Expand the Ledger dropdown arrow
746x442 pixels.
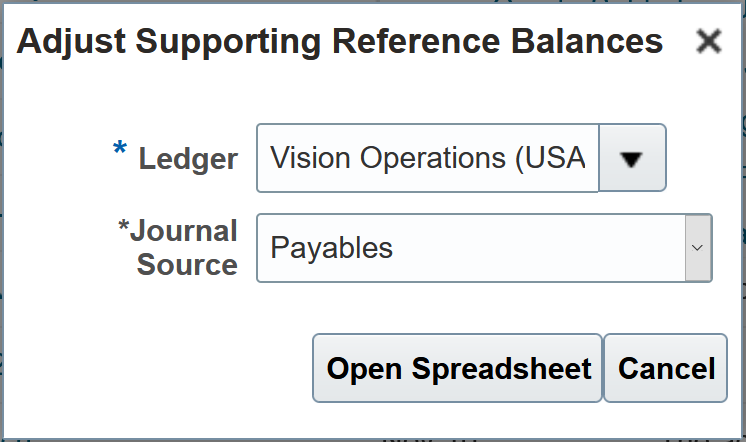tap(632, 158)
